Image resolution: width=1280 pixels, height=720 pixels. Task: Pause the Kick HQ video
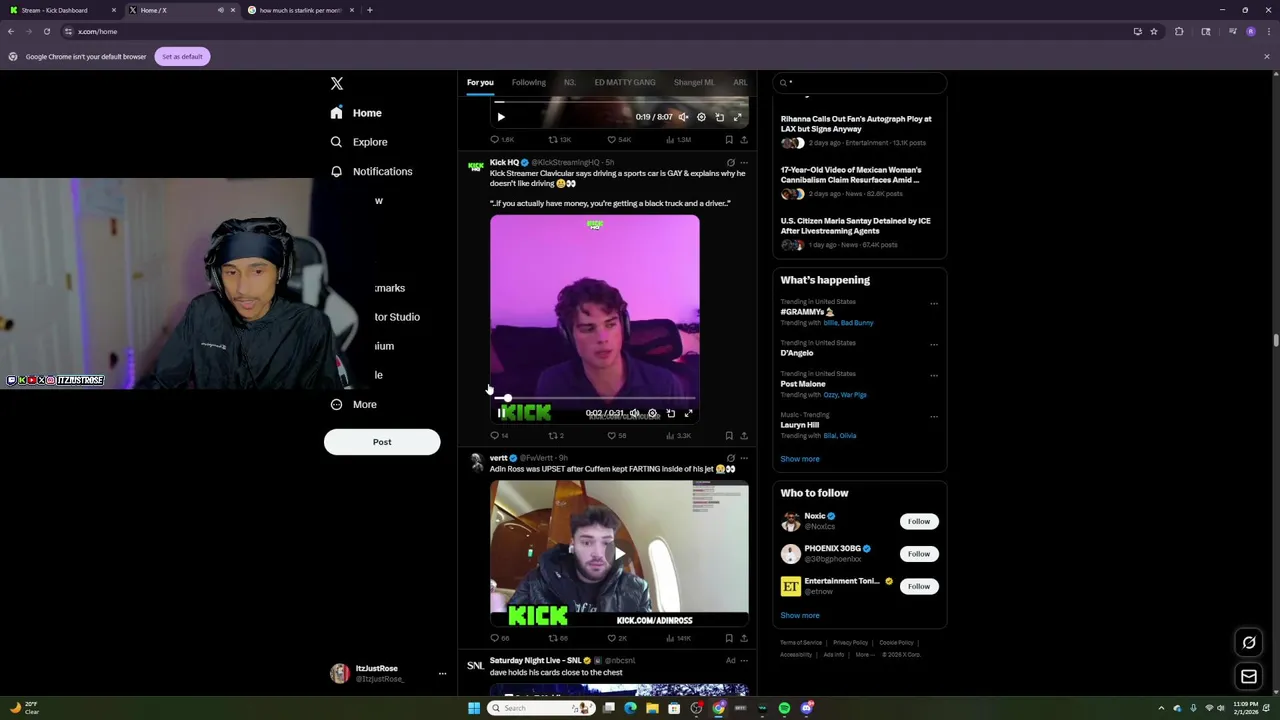502,413
